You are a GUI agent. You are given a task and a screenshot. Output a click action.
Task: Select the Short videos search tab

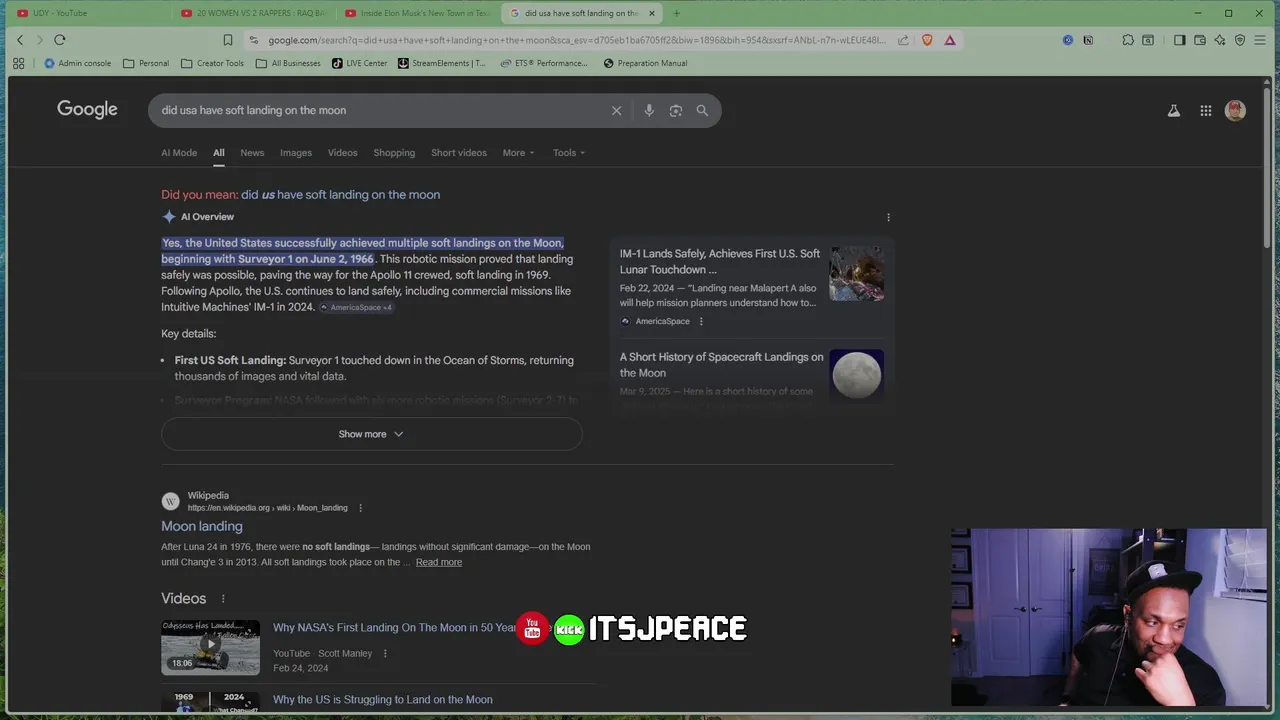pos(459,153)
